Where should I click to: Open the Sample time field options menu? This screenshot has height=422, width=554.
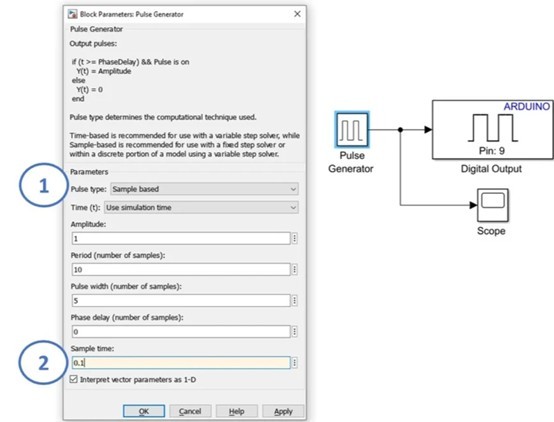click(294, 363)
